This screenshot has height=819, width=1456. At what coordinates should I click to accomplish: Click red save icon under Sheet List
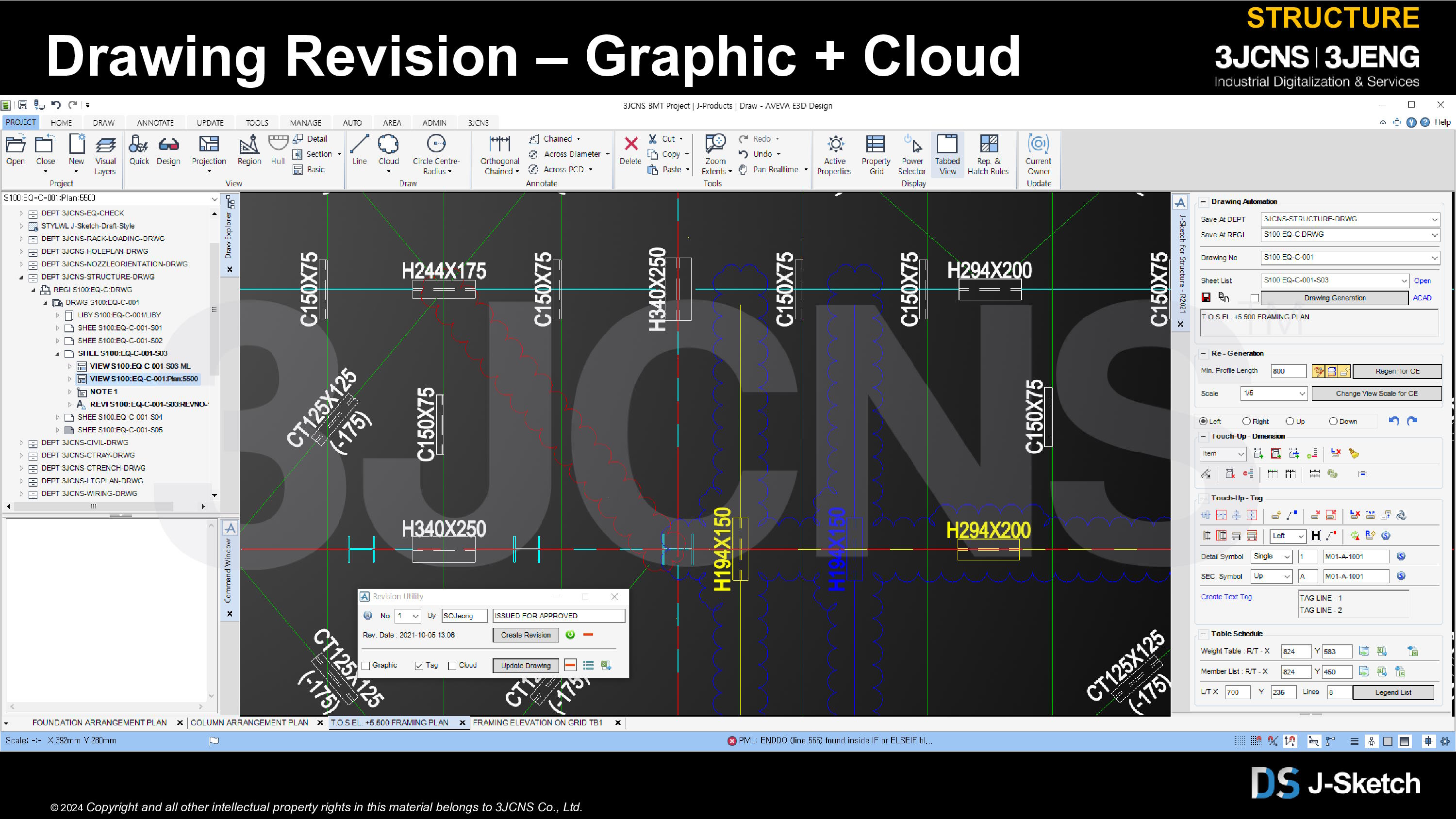(1206, 298)
